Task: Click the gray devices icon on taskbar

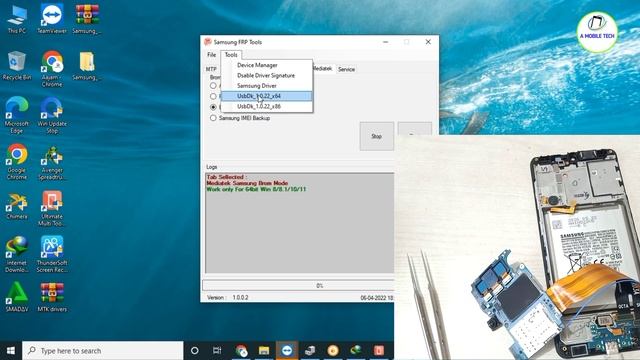Action: [x=310, y=351]
